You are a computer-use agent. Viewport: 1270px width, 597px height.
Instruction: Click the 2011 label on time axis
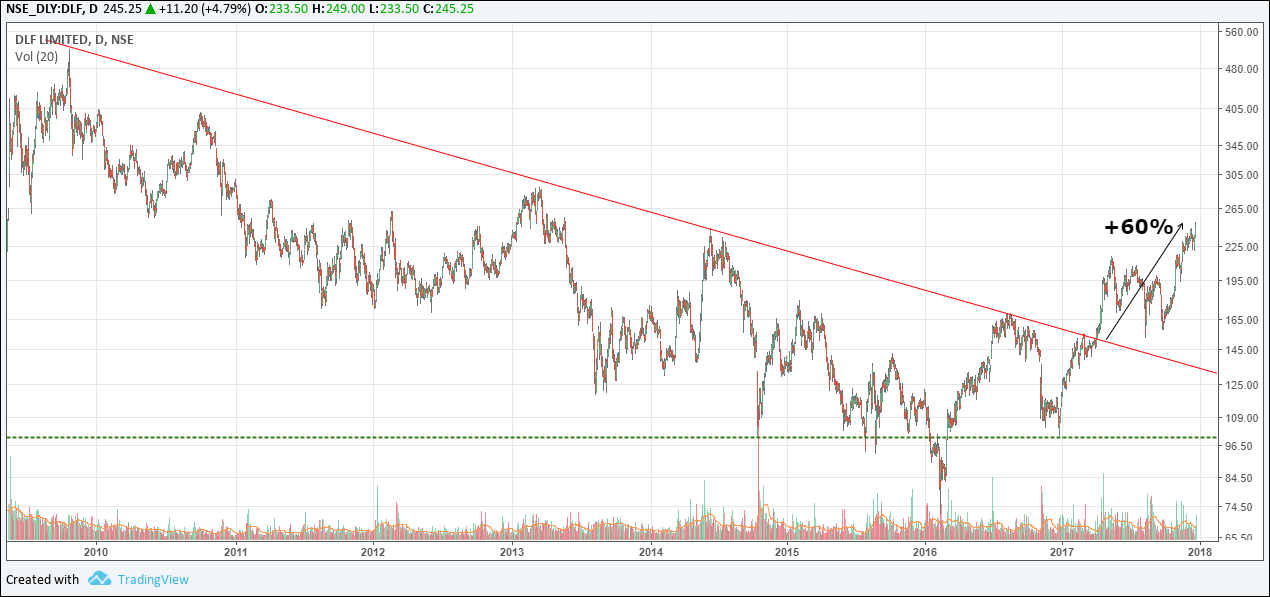click(x=235, y=551)
